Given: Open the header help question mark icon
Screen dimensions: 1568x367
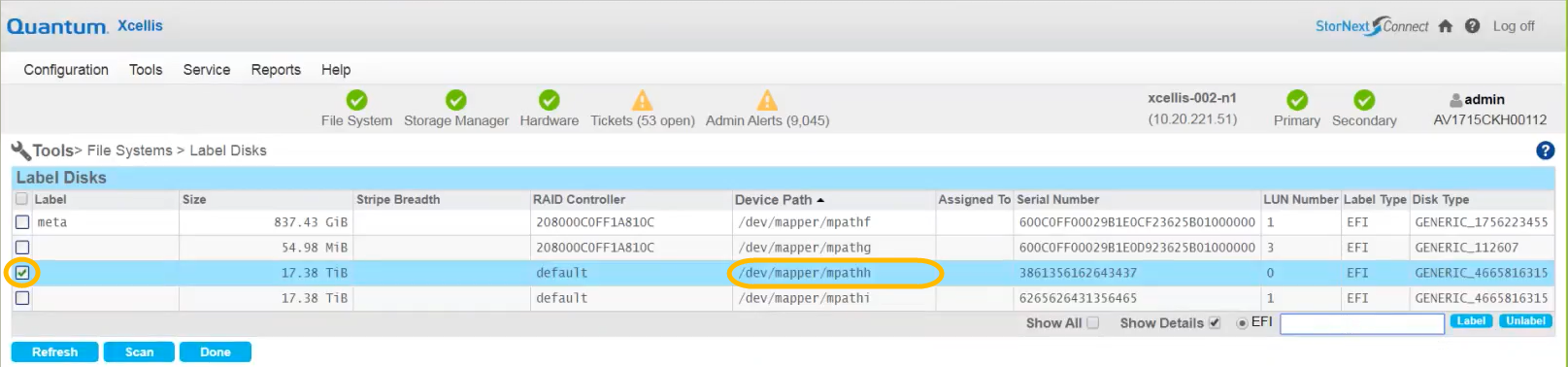Looking at the screenshot, I should [x=1472, y=26].
